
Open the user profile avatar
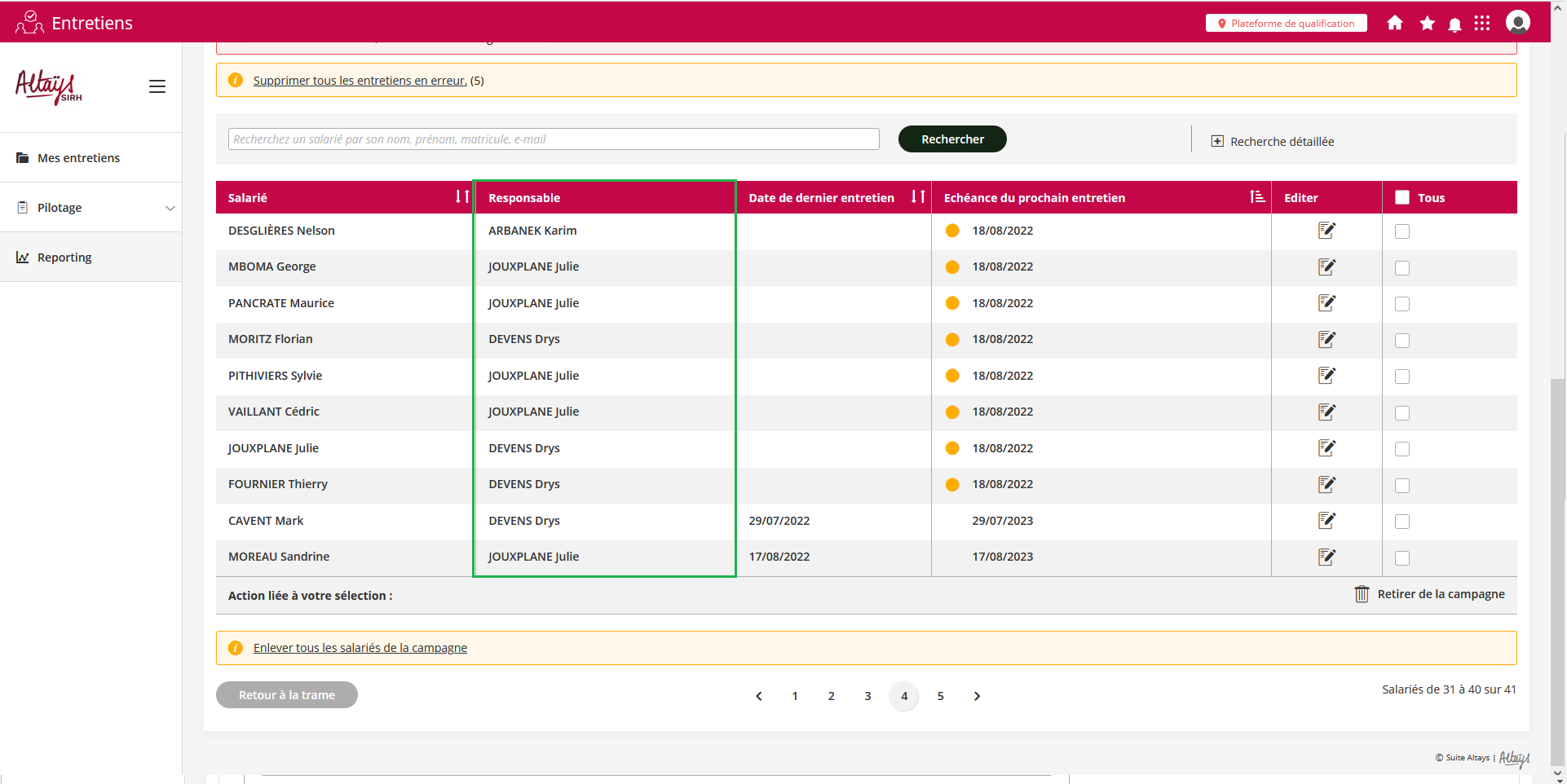(x=1517, y=23)
